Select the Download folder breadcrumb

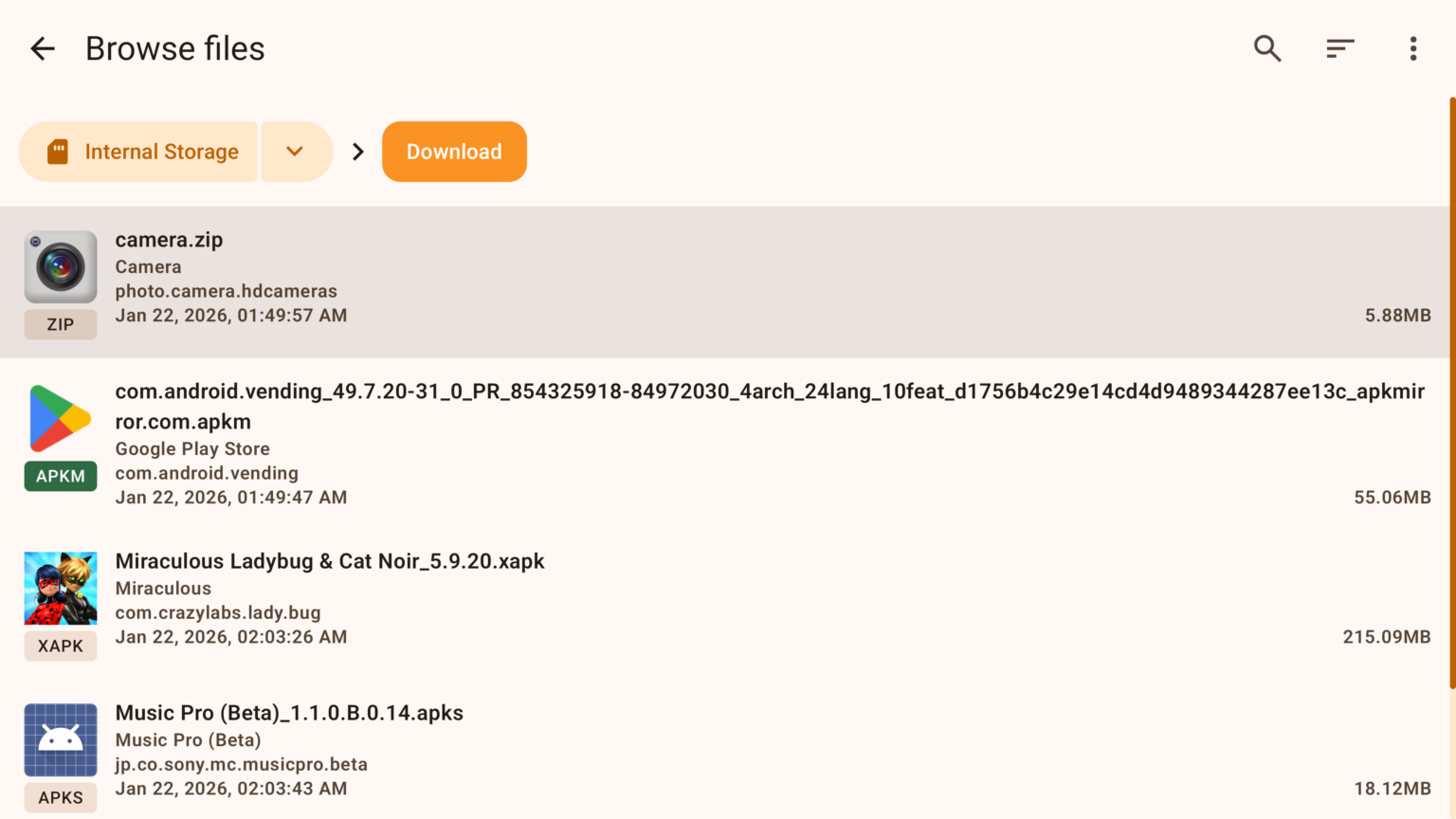[454, 152]
